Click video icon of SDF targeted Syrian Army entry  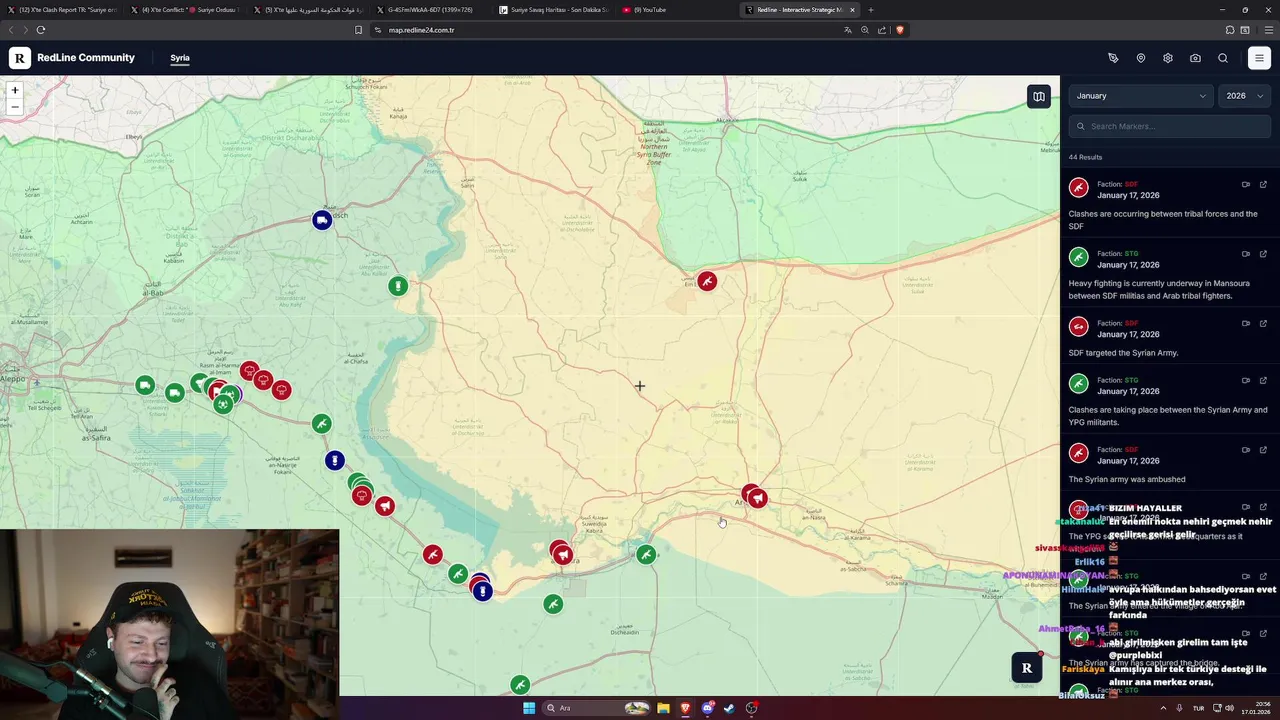(x=1246, y=323)
